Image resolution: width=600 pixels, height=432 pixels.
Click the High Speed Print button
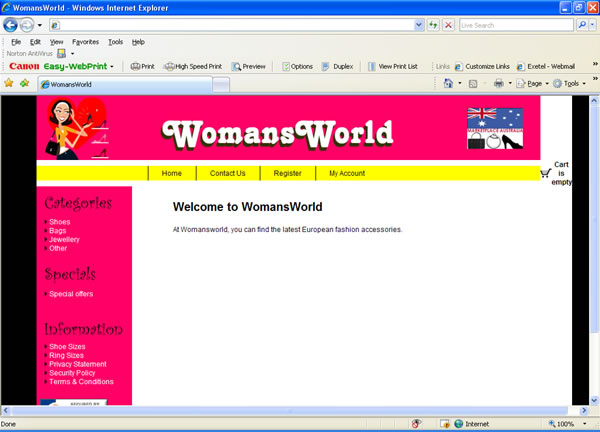(192, 67)
